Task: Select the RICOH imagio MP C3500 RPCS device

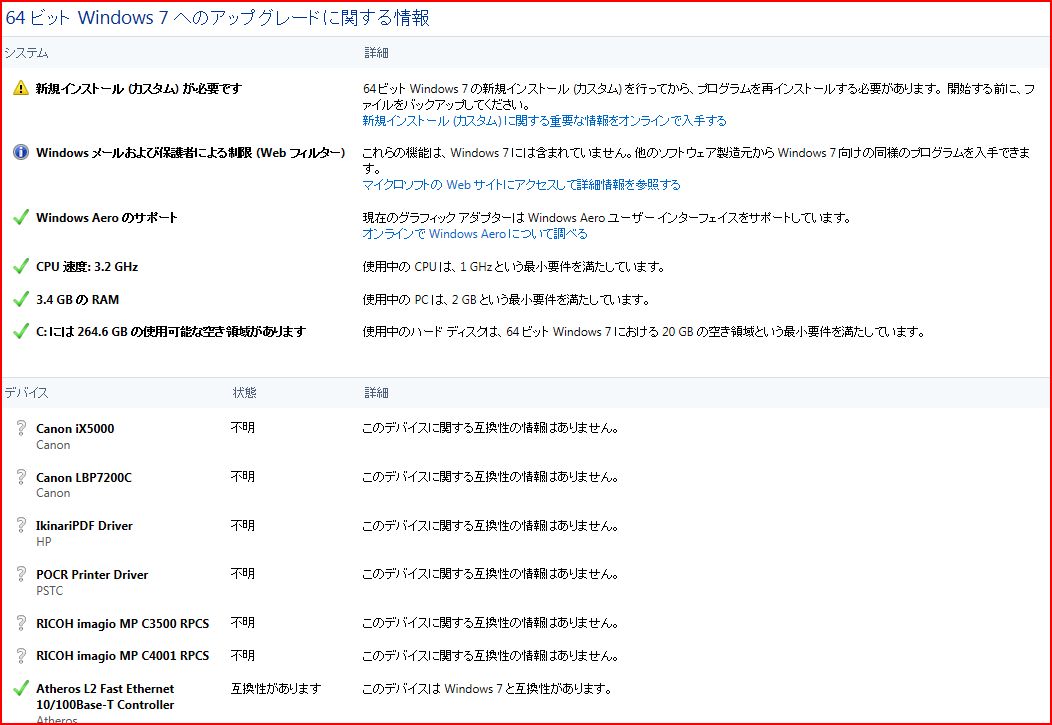Action: click(x=123, y=624)
